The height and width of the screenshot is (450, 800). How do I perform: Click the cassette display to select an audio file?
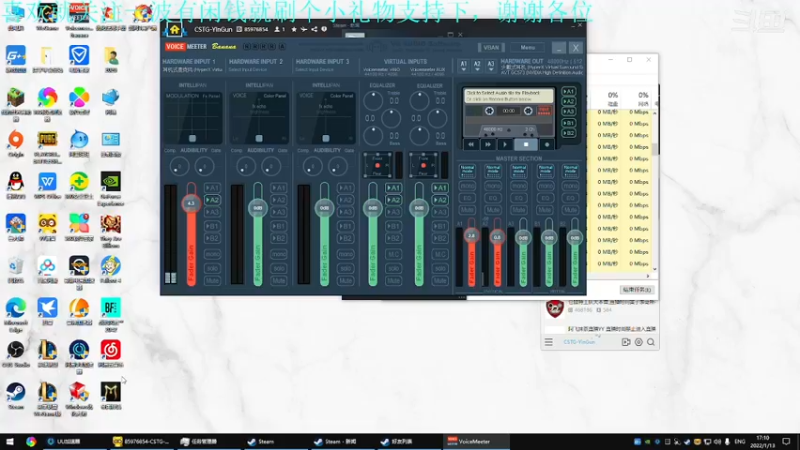[x=509, y=95]
